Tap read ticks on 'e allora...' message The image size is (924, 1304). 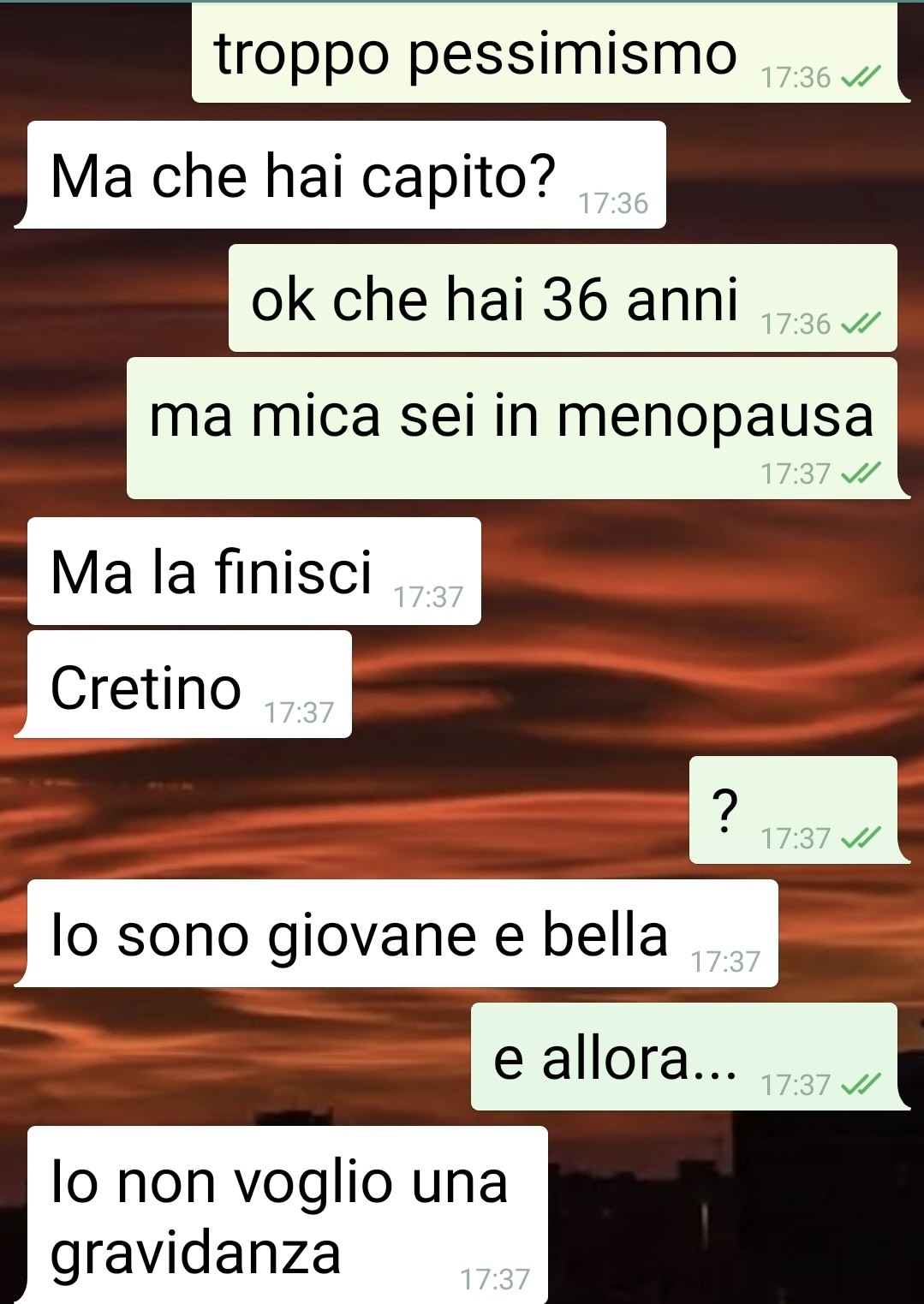point(860,1086)
